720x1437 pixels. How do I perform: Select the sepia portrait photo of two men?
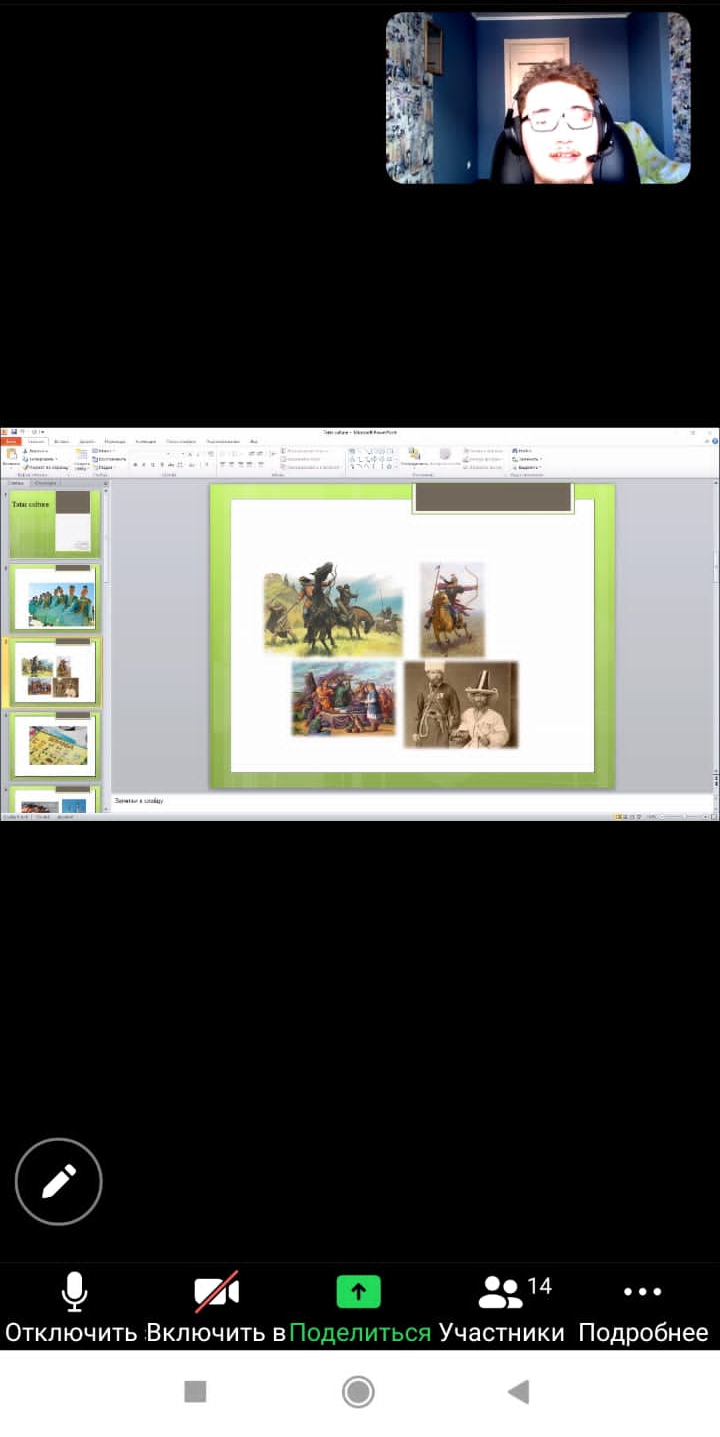click(x=460, y=704)
